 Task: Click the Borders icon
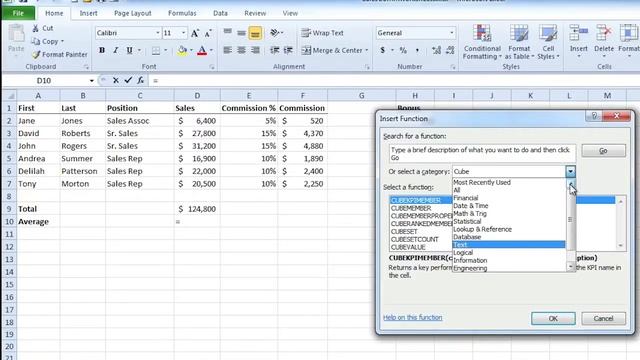tap(156, 50)
